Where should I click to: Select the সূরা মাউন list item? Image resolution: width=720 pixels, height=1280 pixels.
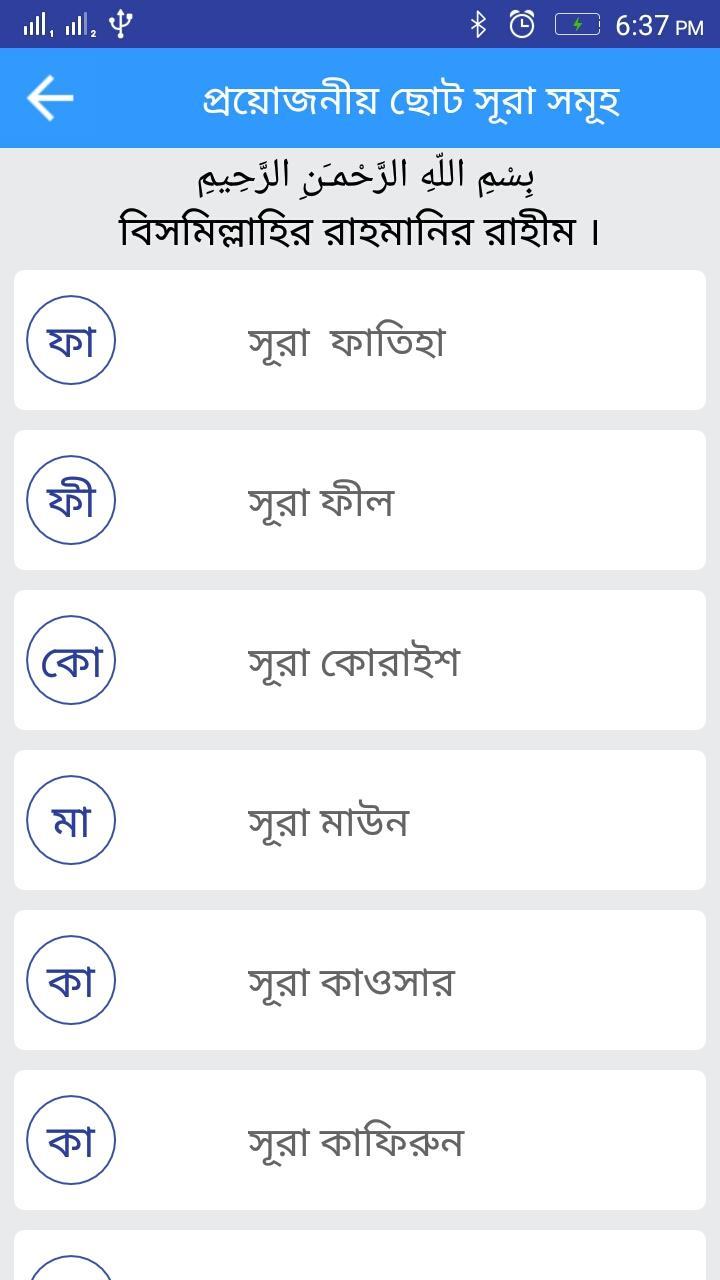click(x=329, y=822)
